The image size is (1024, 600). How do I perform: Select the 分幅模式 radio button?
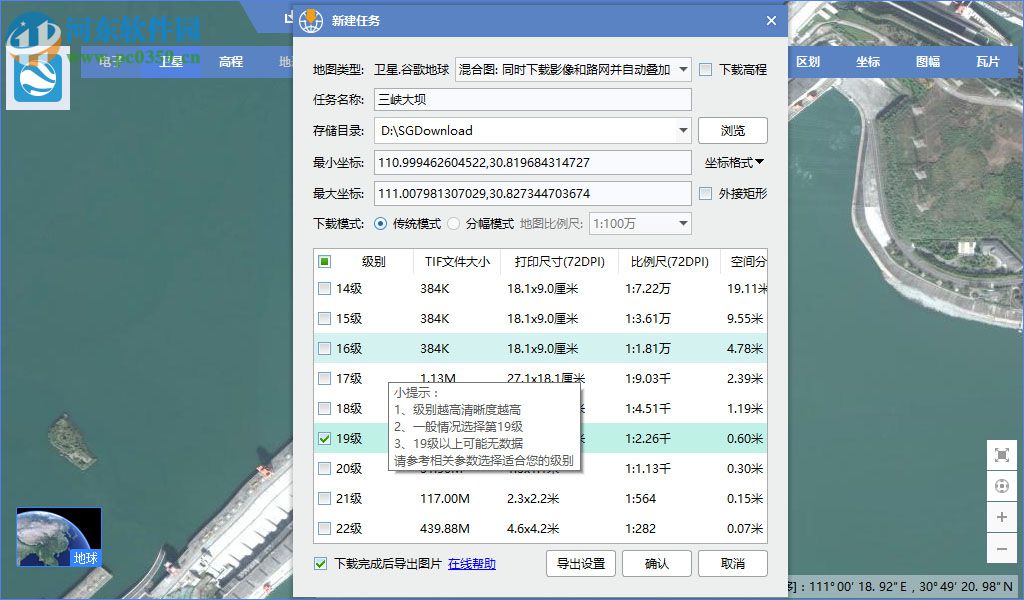(x=454, y=223)
